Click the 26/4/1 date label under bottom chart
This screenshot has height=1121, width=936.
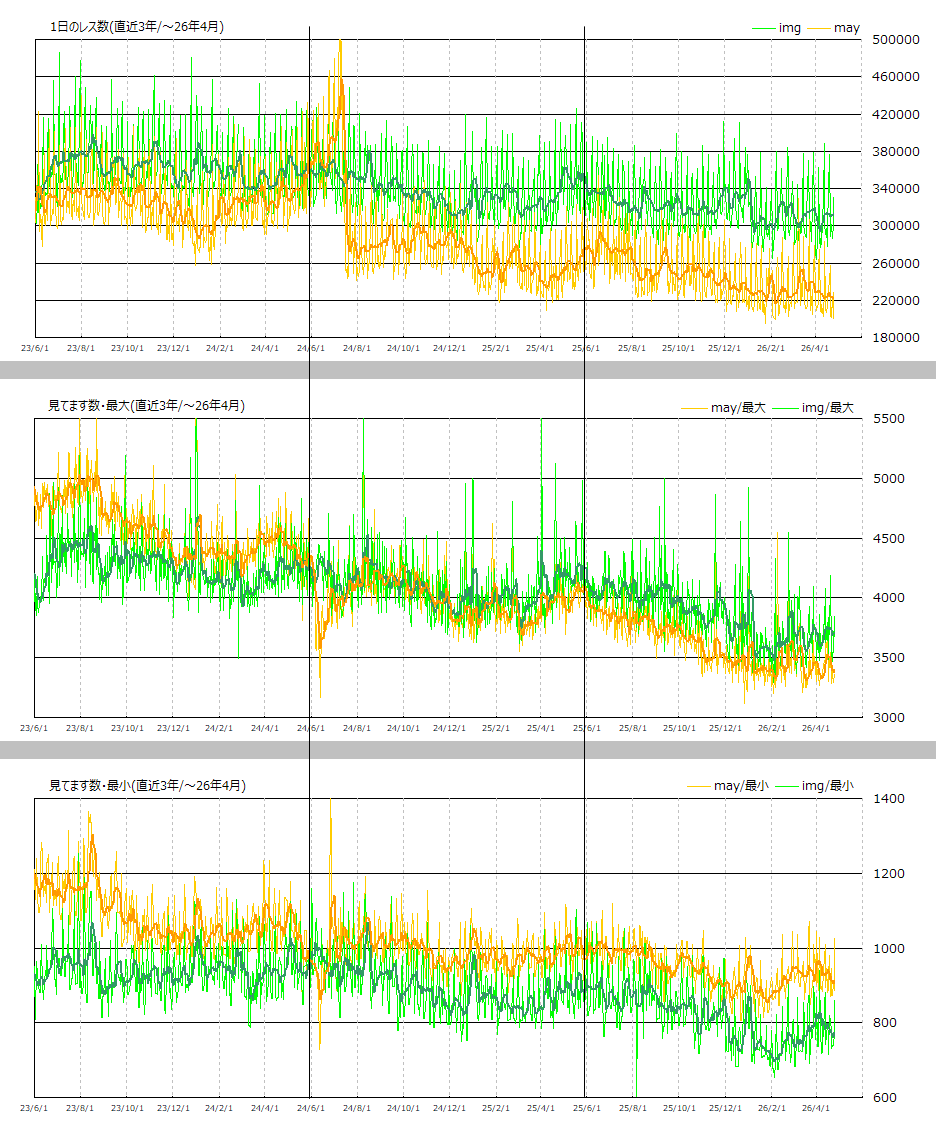pyautogui.click(x=817, y=1108)
